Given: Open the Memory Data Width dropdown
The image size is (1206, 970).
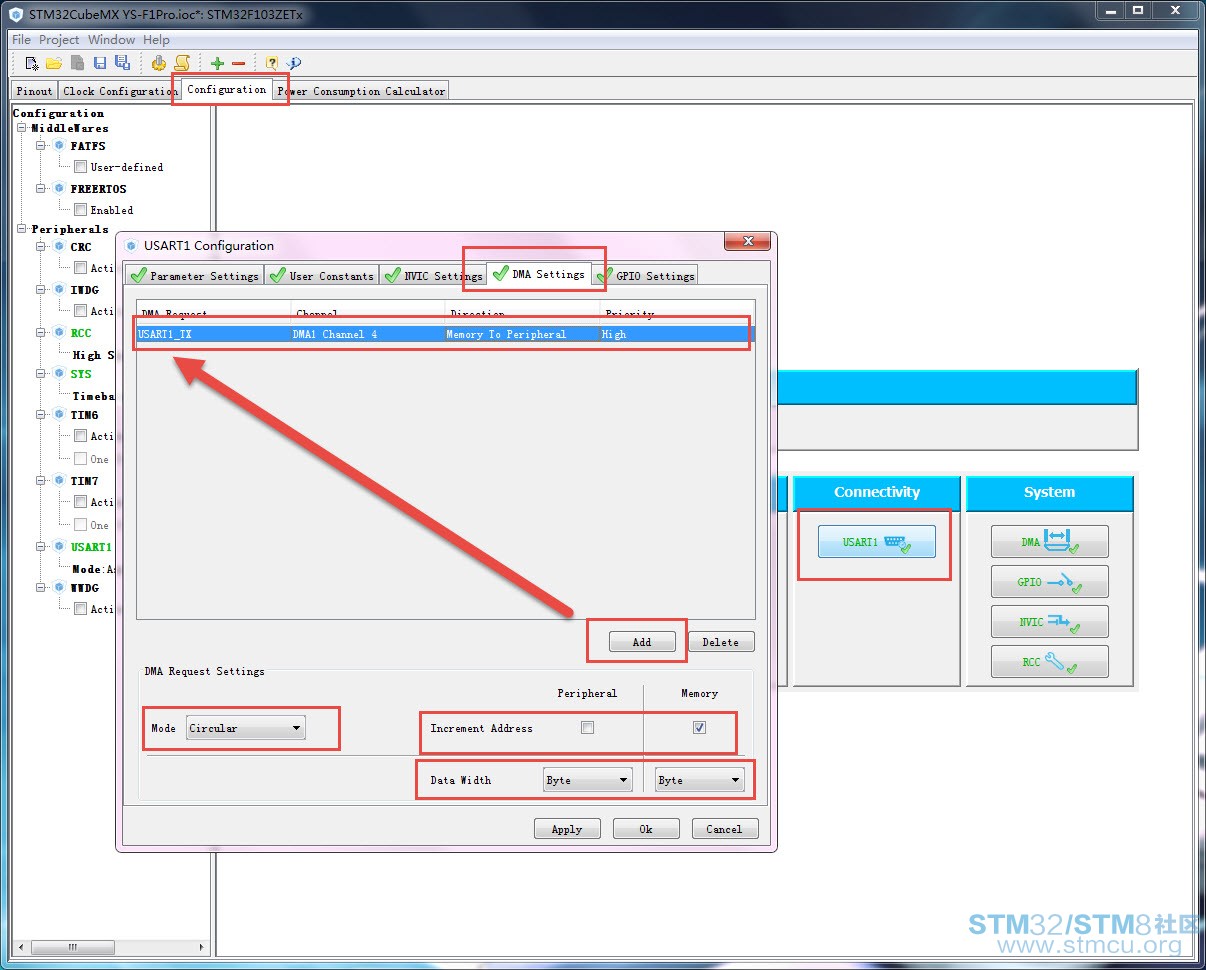Looking at the screenshot, I should pyautogui.click(x=700, y=780).
